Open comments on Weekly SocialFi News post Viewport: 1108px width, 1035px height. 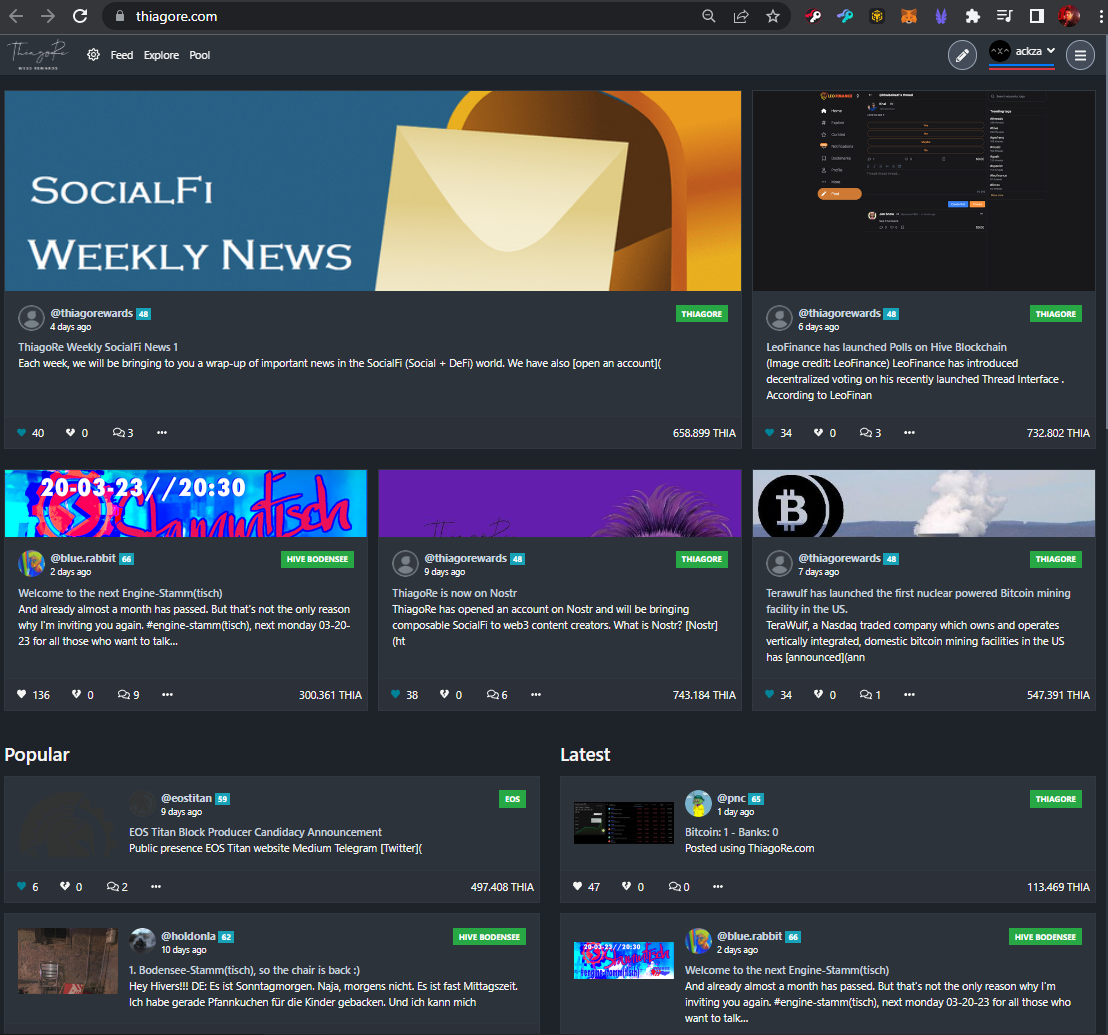click(x=123, y=432)
